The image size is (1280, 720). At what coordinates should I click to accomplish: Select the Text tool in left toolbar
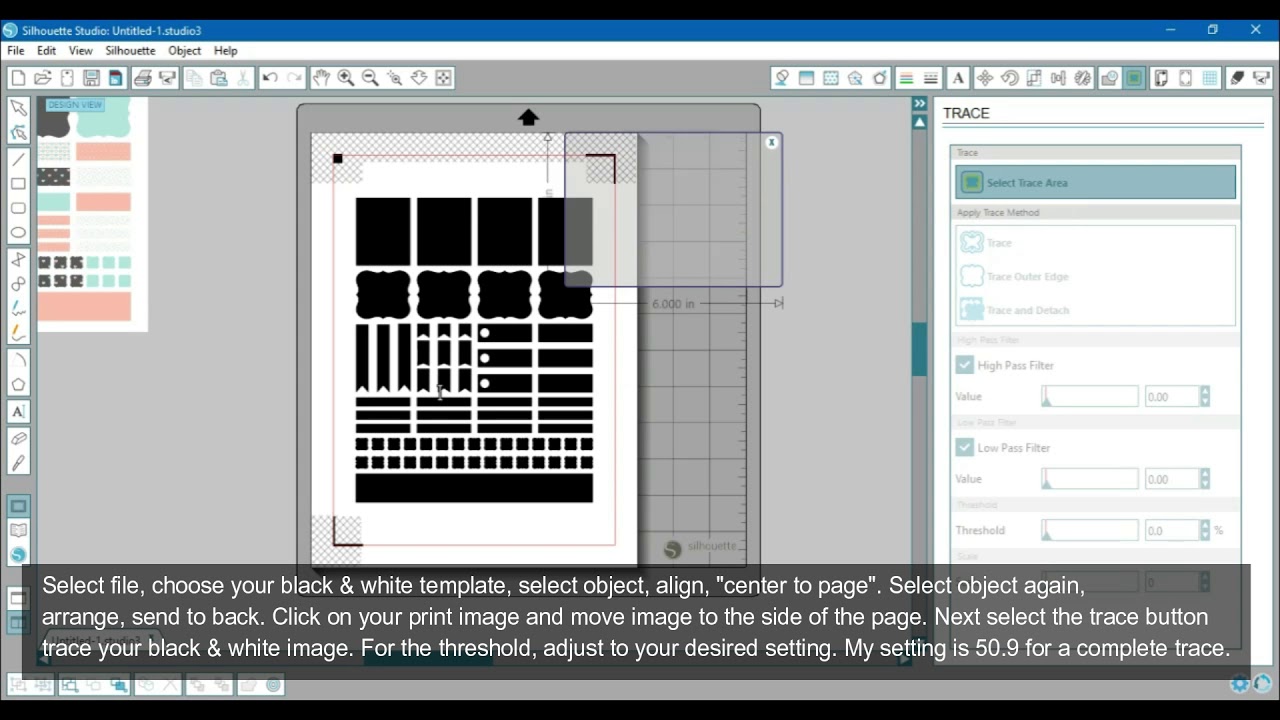point(18,411)
